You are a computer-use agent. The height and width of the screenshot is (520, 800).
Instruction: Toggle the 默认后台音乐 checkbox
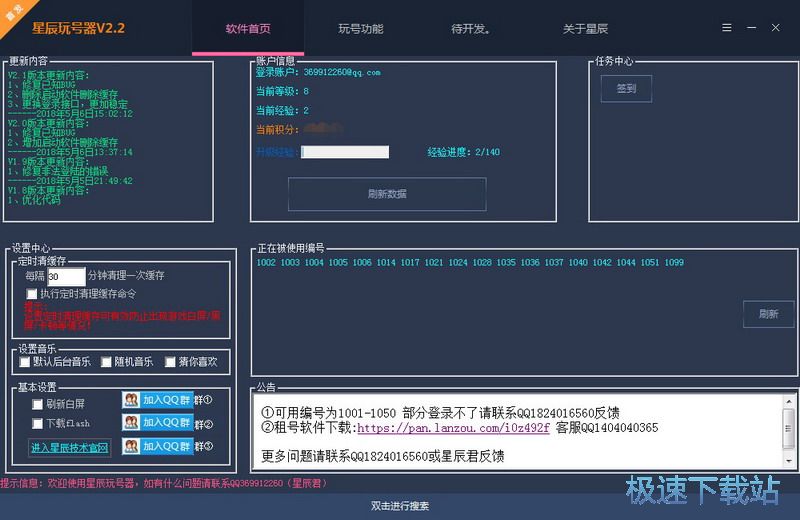25,362
